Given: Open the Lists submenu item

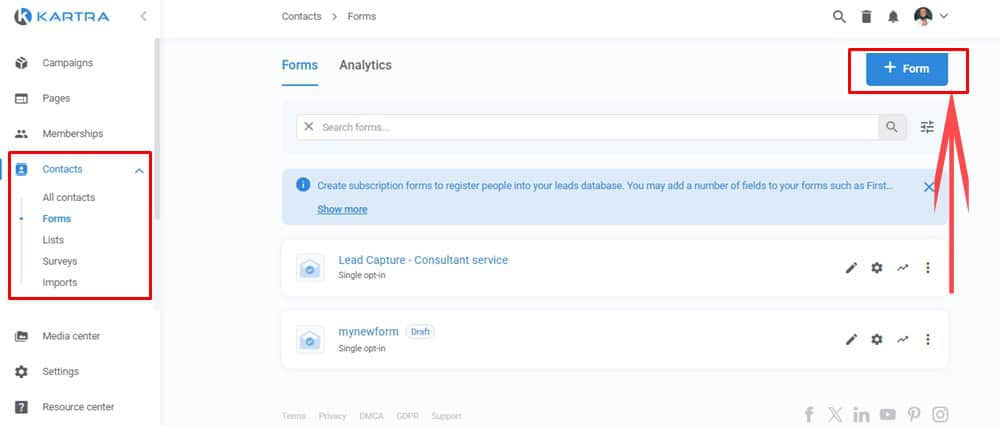Looking at the screenshot, I should click(x=53, y=240).
